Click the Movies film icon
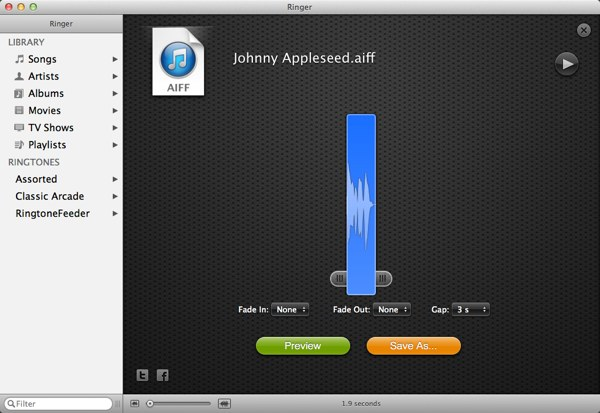Viewport: 600px width, 413px height. tap(19, 110)
